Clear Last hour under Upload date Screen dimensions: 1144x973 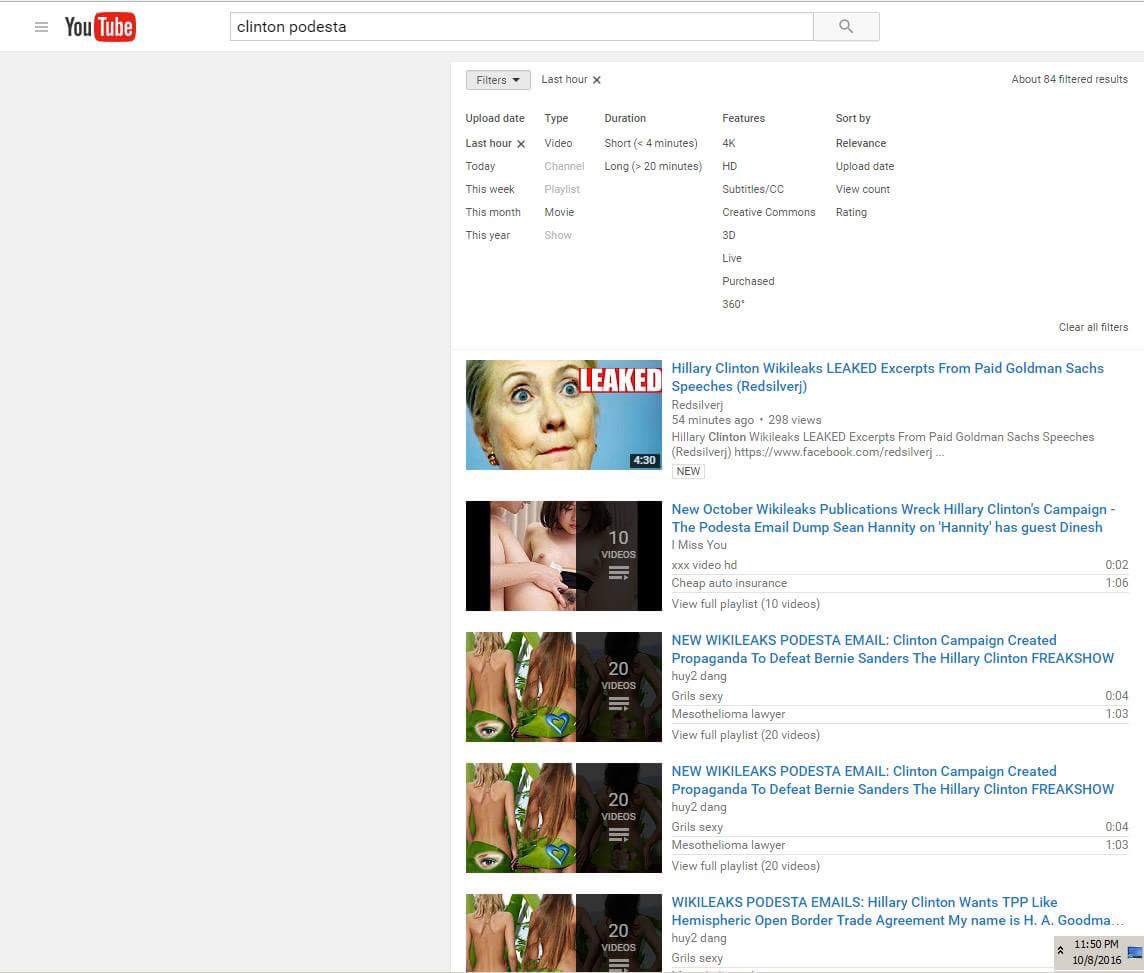(521, 144)
